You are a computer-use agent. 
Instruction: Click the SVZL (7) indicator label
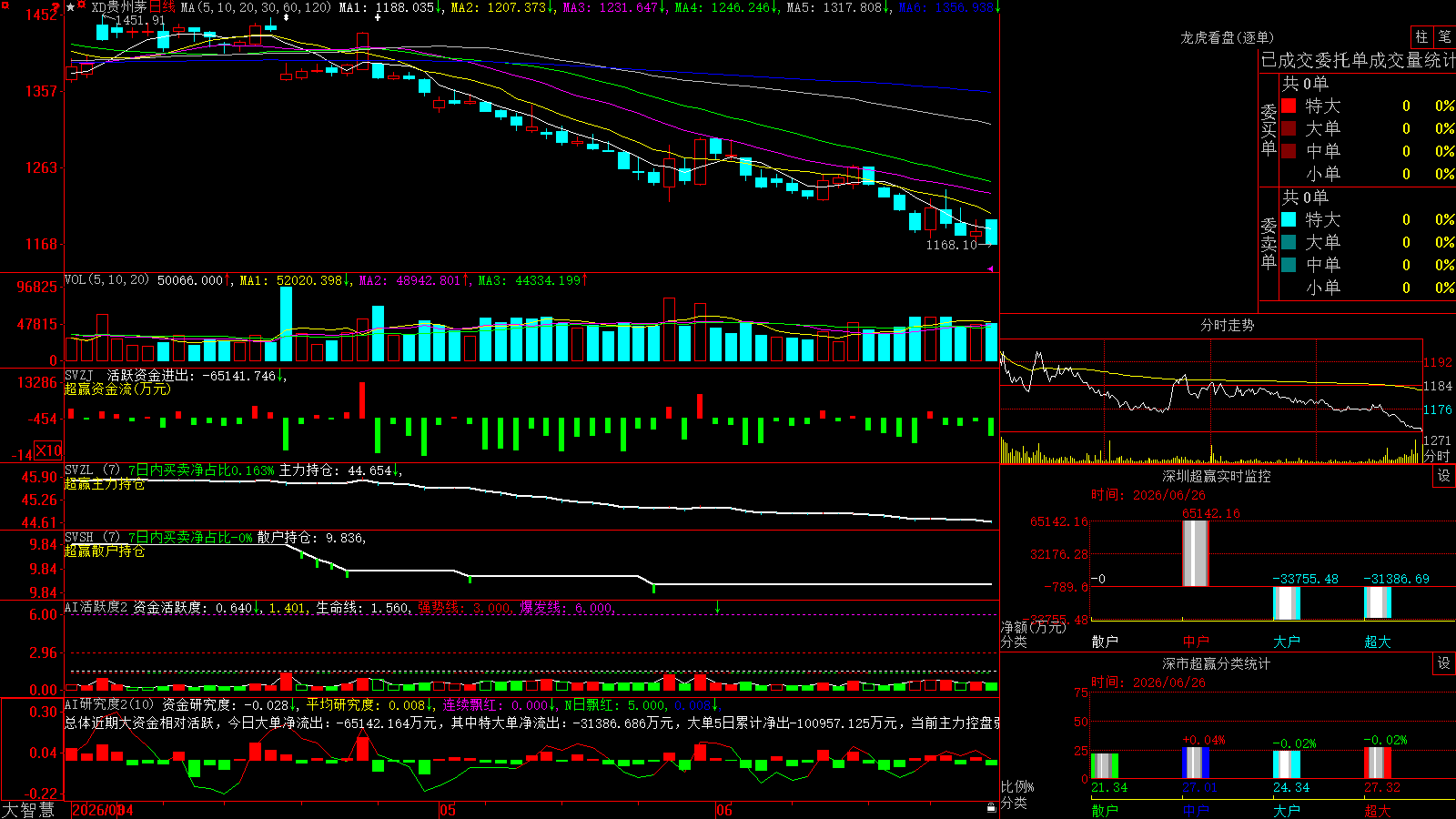pos(92,470)
